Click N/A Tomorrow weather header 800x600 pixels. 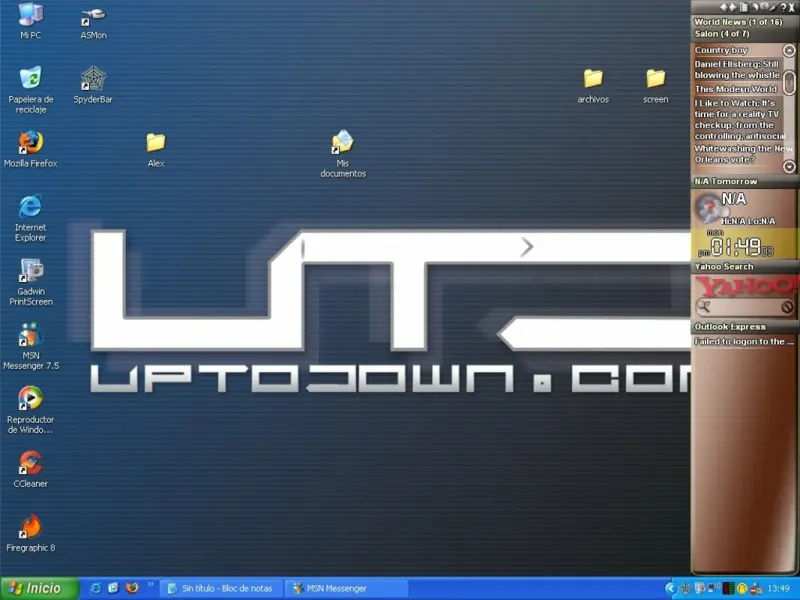coord(726,181)
